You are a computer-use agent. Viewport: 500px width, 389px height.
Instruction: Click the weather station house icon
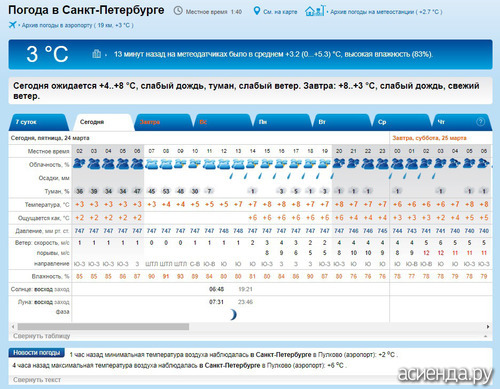tap(314, 11)
